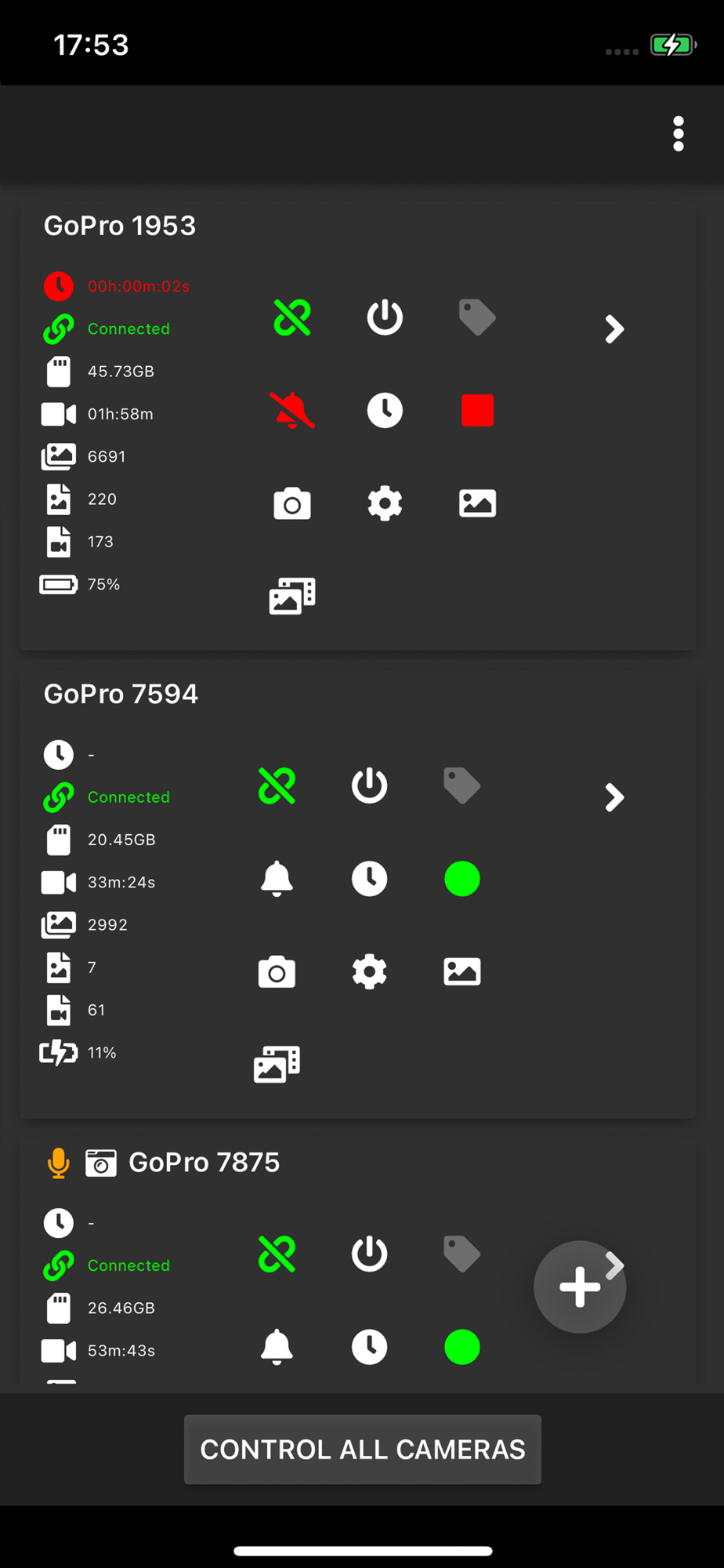Add highlight tag on GoPro 7594

pos(462,786)
